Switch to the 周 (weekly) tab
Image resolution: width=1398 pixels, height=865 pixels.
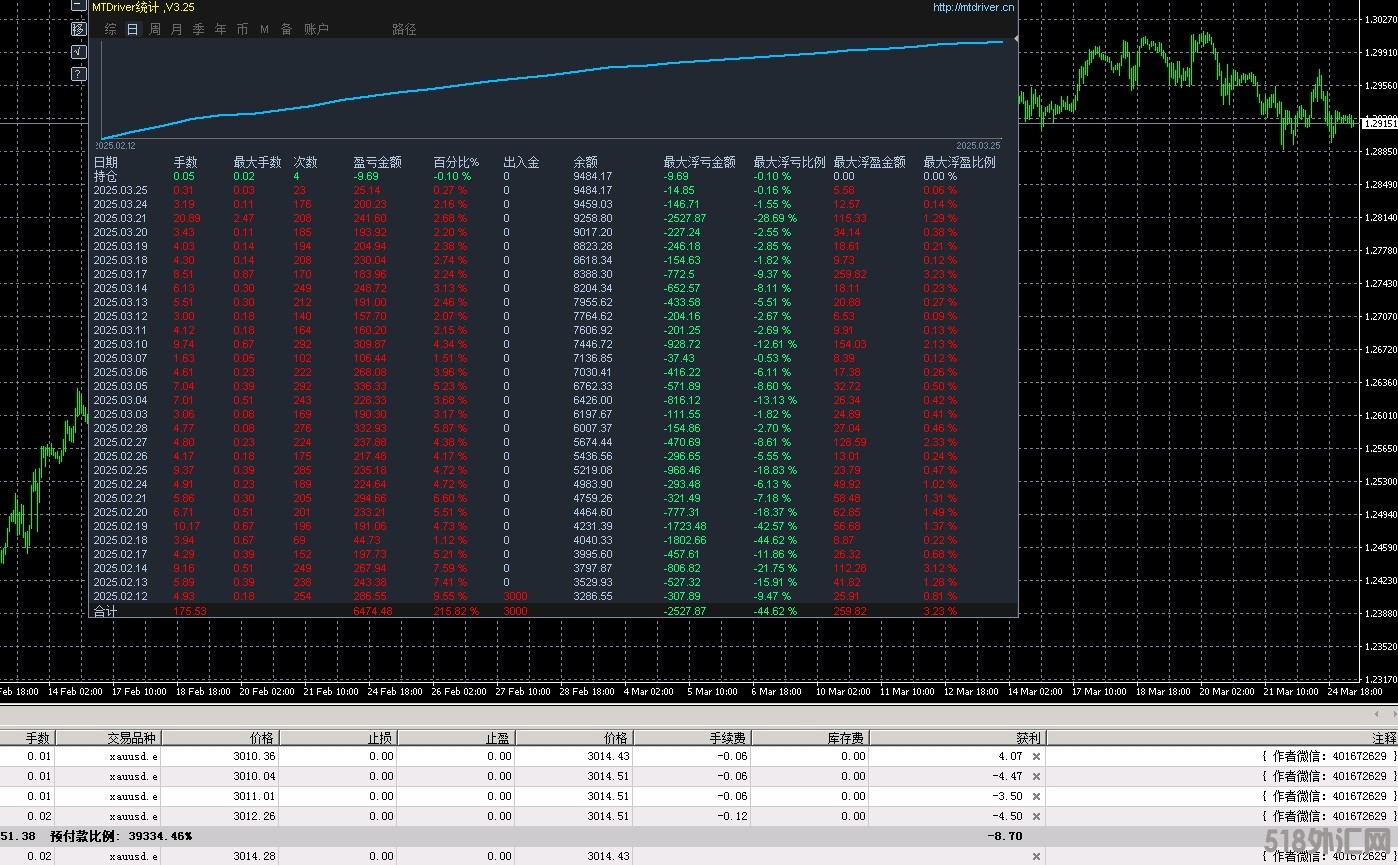point(155,30)
